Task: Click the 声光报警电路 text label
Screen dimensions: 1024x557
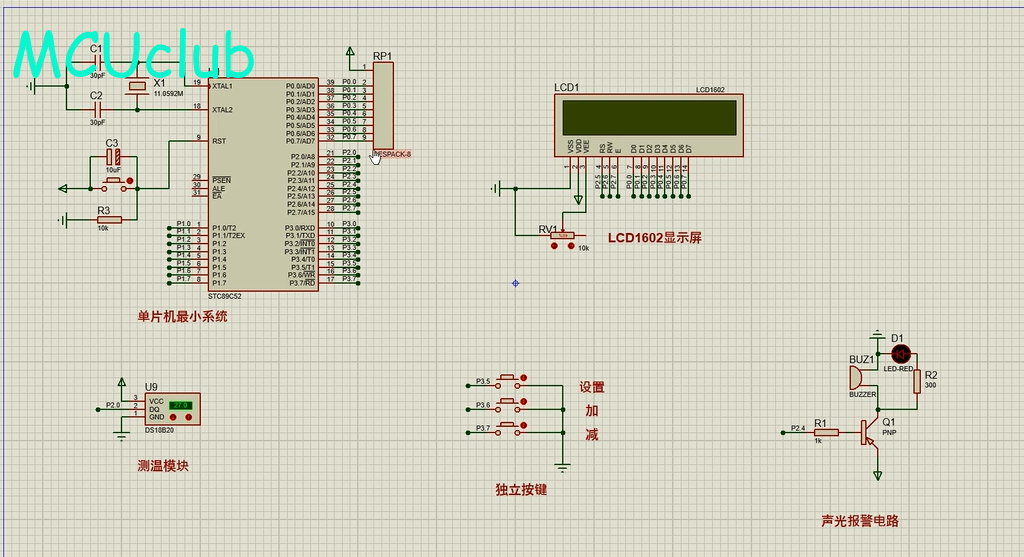Action: [859, 521]
